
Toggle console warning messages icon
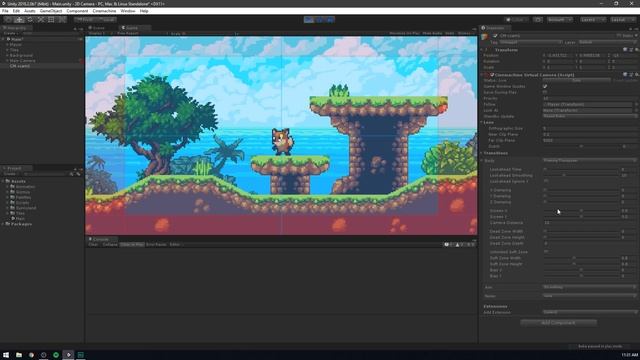click(459, 244)
